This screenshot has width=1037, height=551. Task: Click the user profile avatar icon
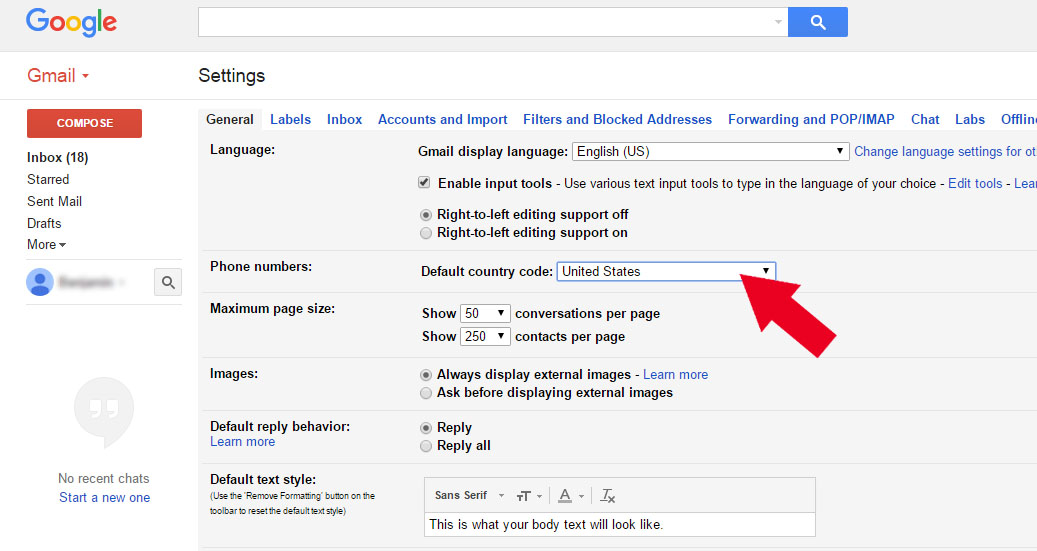click(40, 282)
